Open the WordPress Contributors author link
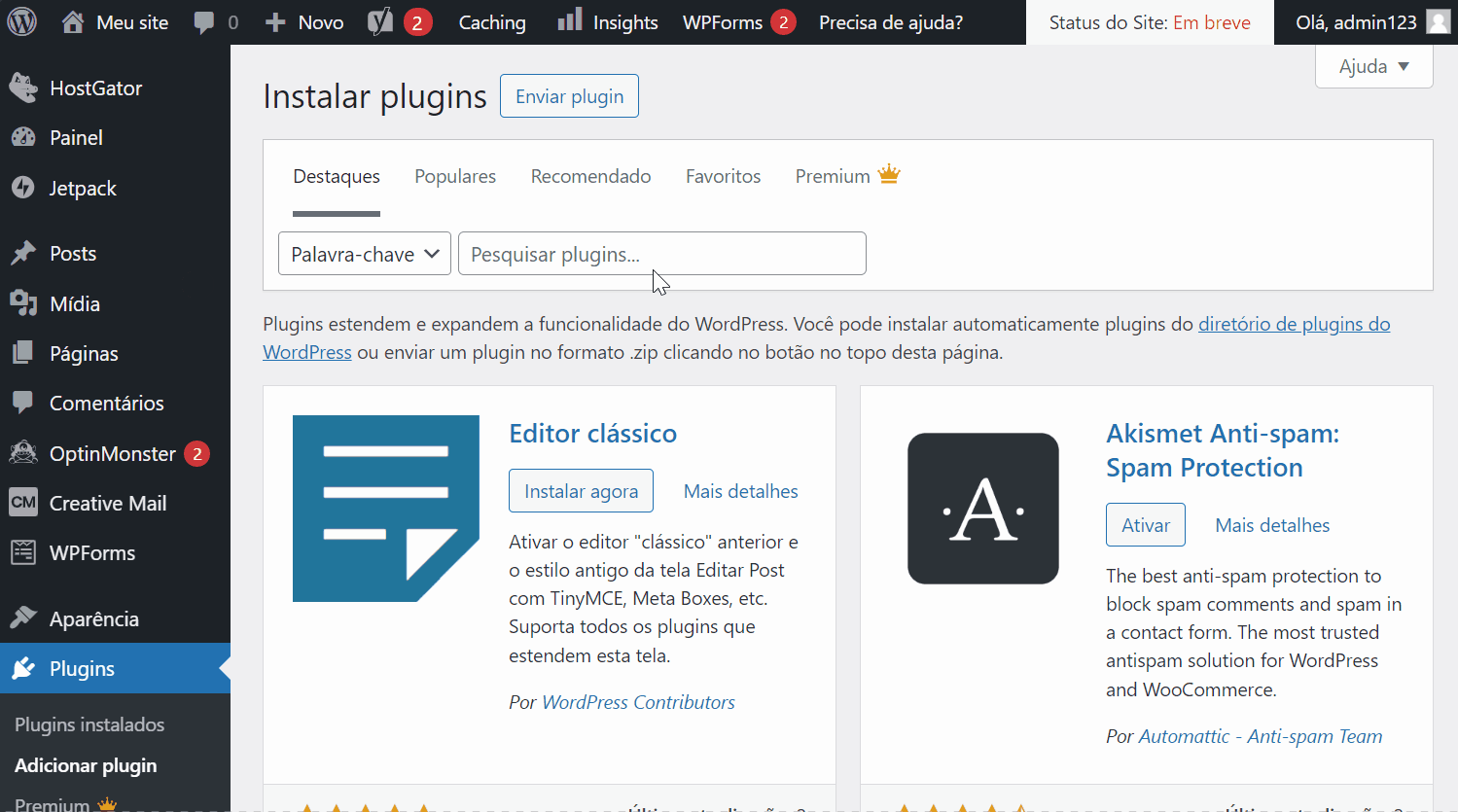The height and width of the screenshot is (812, 1458). tap(638, 702)
